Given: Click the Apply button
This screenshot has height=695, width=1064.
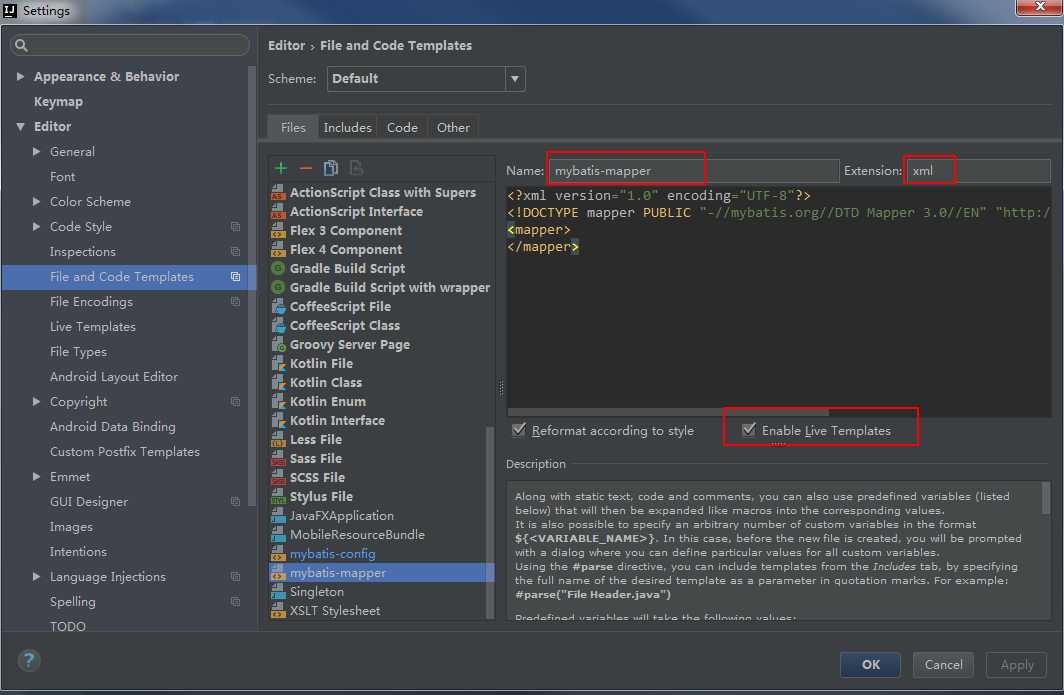Looking at the screenshot, I should [1016, 664].
